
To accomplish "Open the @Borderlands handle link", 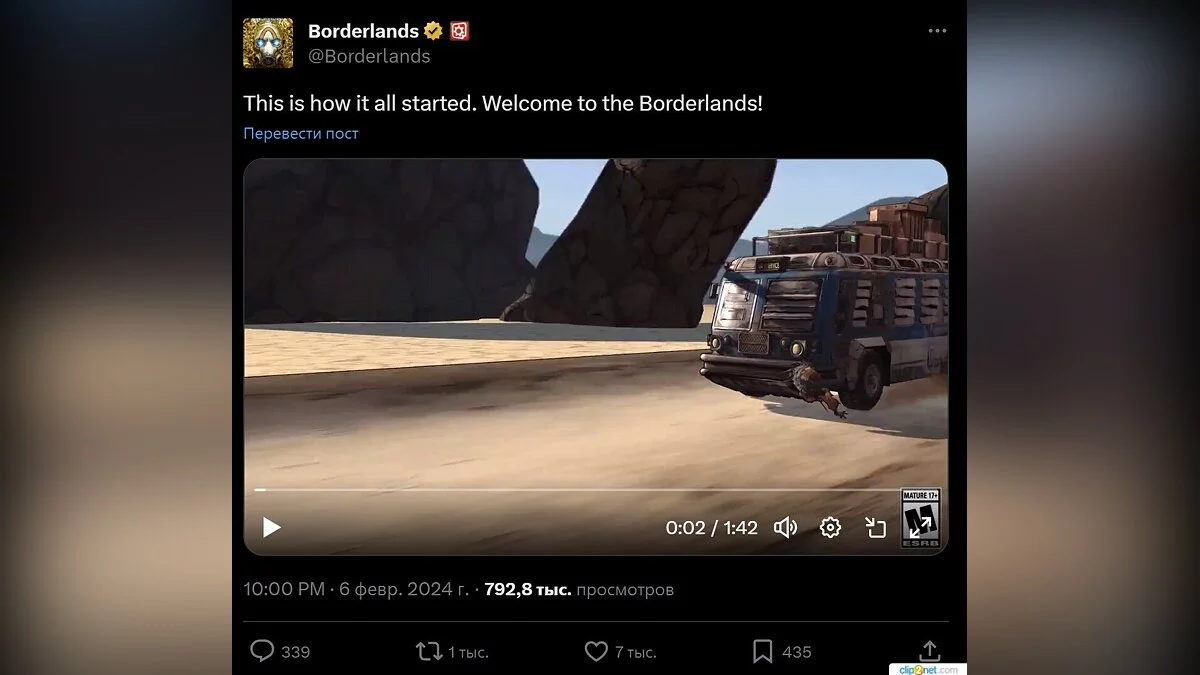I will [x=369, y=56].
